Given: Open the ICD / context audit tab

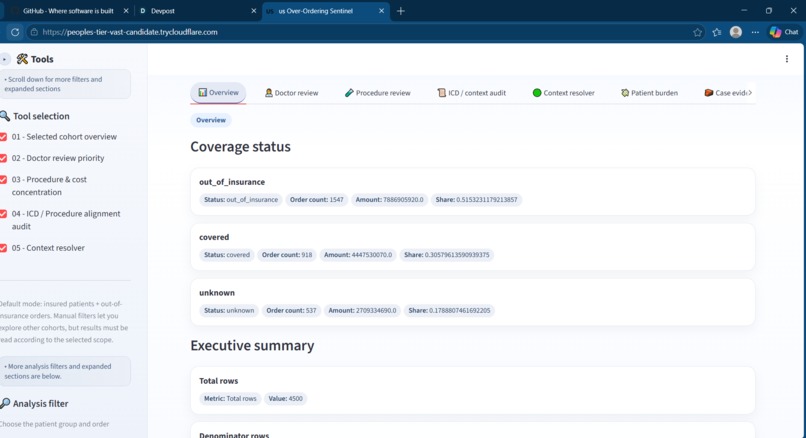Looking at the screenshot, I should click(471, 93).
